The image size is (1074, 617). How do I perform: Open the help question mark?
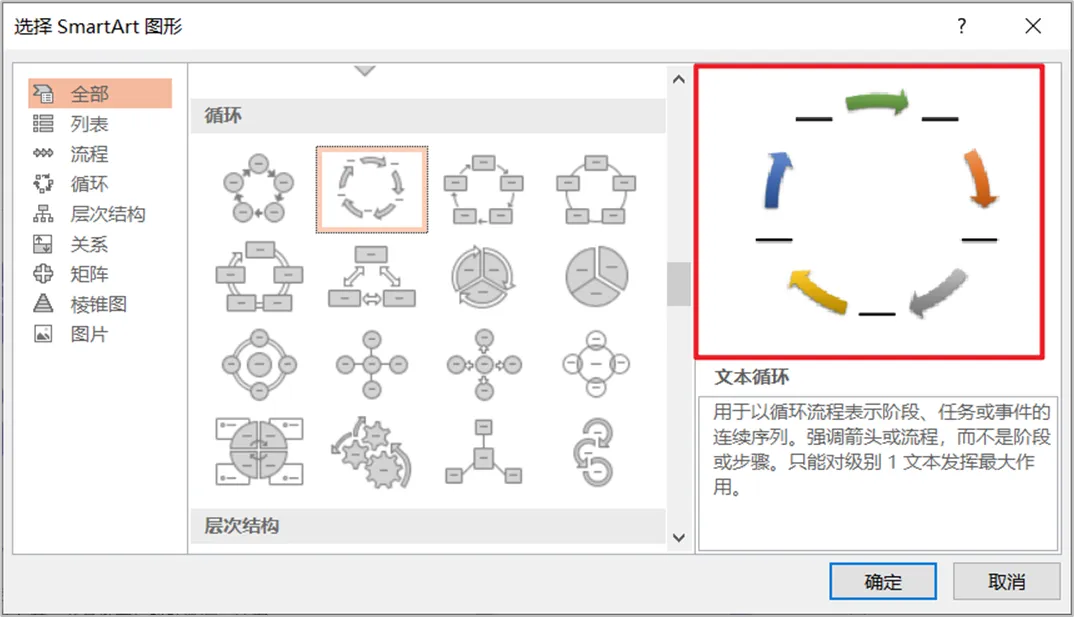[962, 26]
